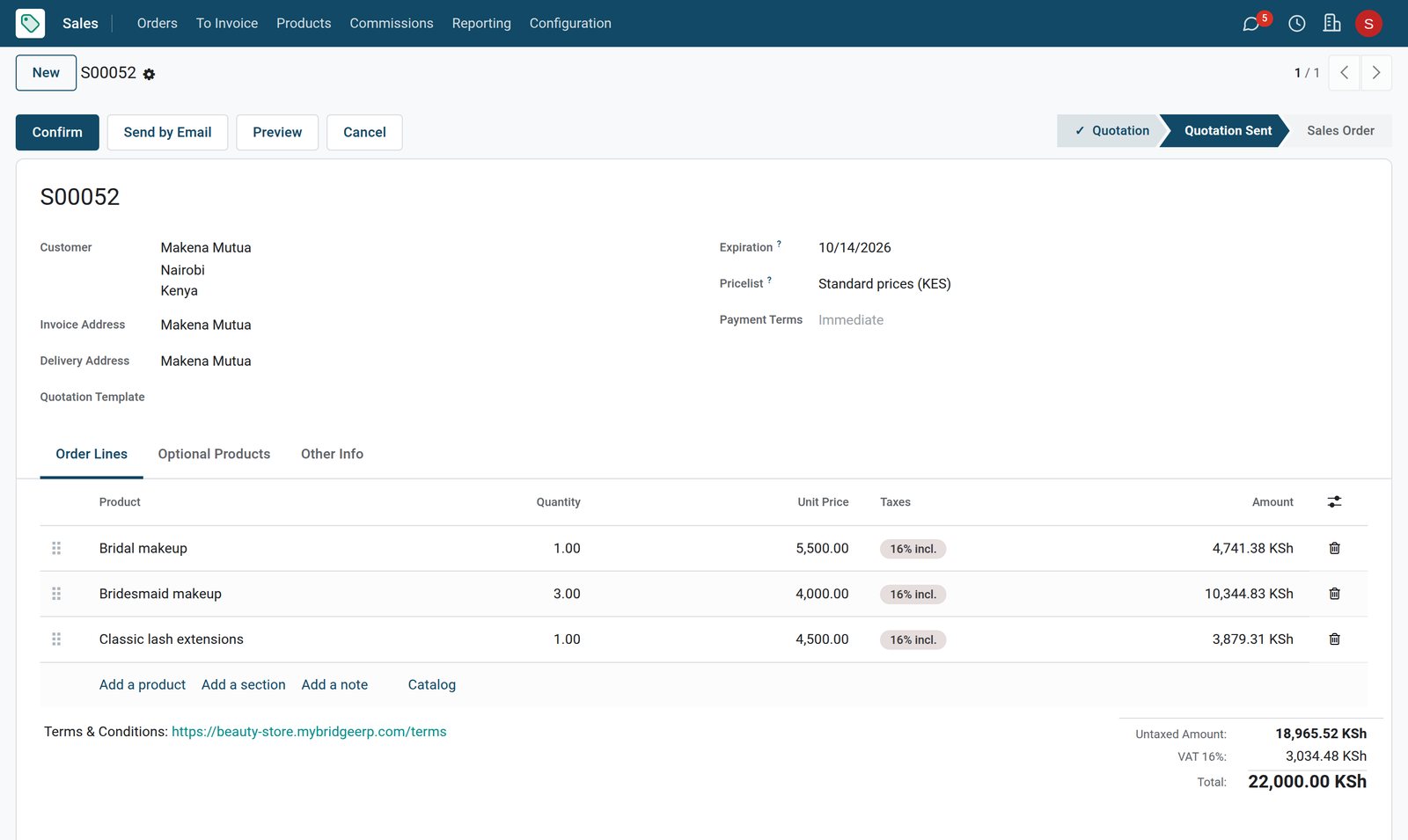Open the Reporting menu
Screen dimensions: 1408x840
[x=481, y=23]
